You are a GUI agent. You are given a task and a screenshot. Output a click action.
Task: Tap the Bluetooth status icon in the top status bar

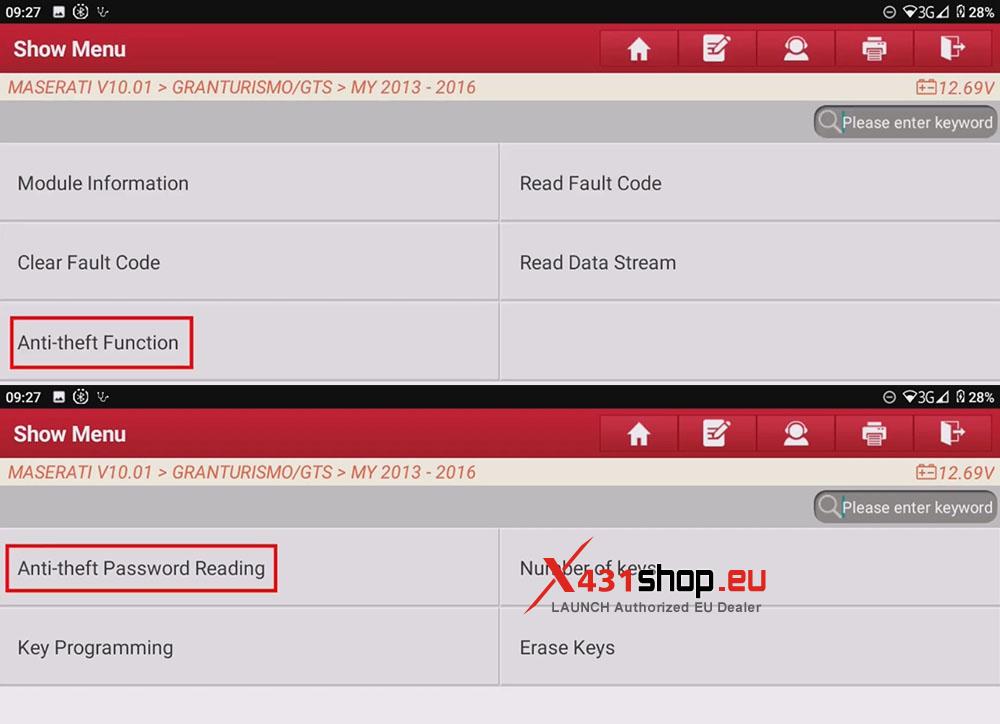(x=80, y=11)
